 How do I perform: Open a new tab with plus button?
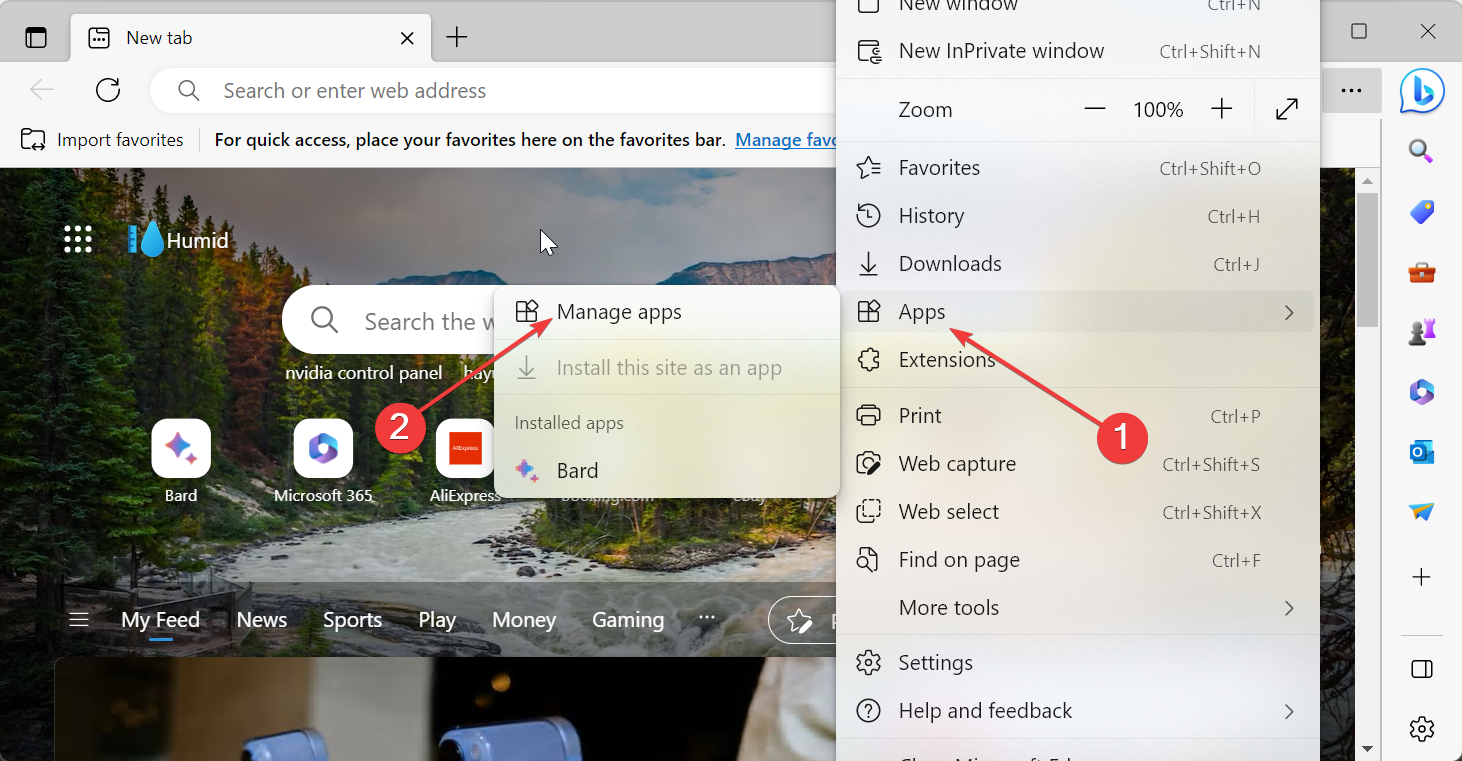[456, 38]
